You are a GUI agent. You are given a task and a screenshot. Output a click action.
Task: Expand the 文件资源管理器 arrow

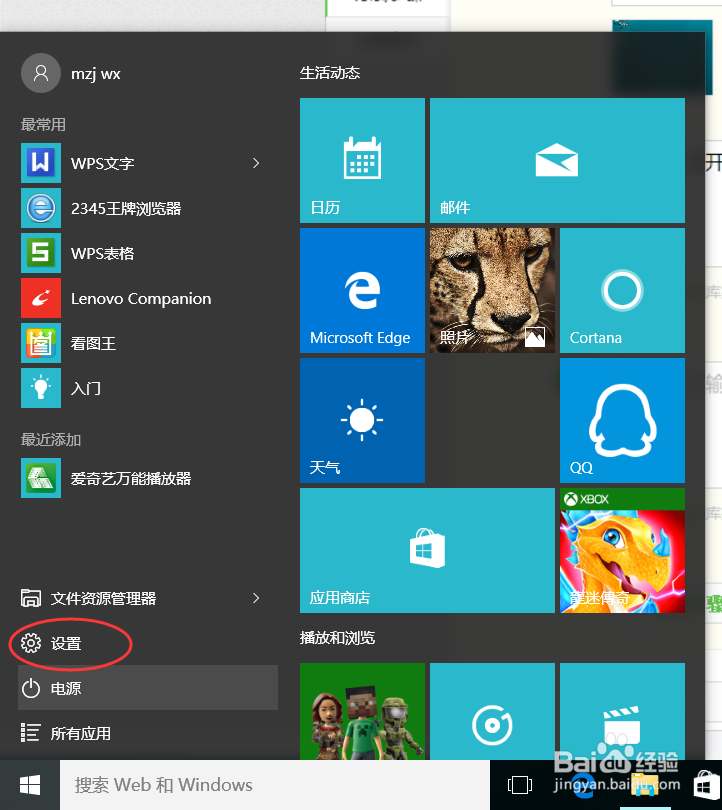click(256, 598)
